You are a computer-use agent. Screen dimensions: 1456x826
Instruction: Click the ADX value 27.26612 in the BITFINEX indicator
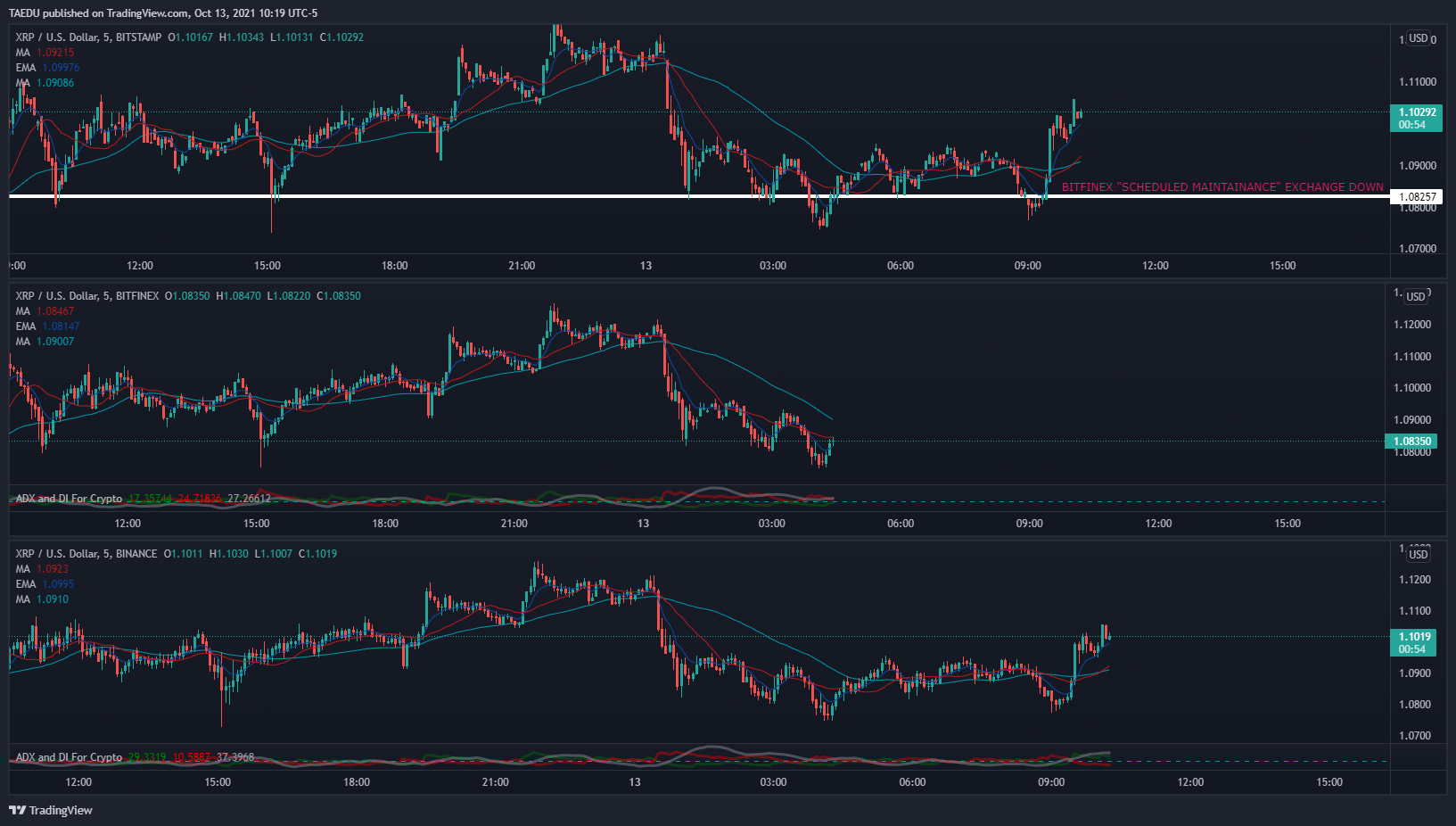[249, 499]
